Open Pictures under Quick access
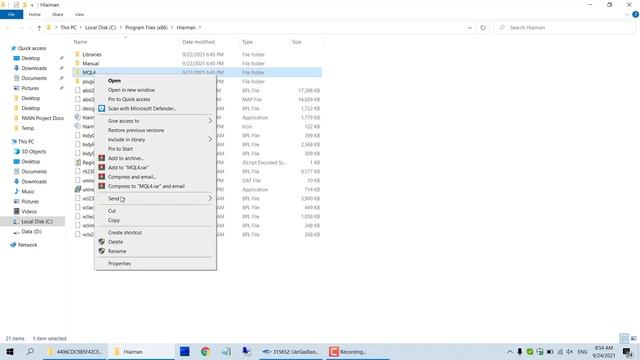 [30, 88]
